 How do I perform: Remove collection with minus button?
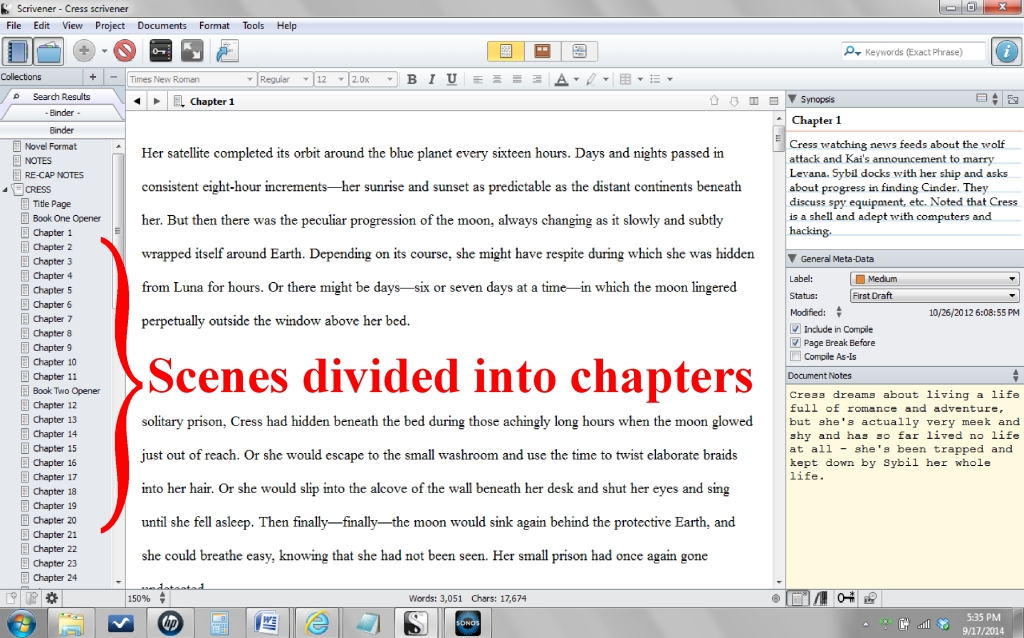(114, 77)
